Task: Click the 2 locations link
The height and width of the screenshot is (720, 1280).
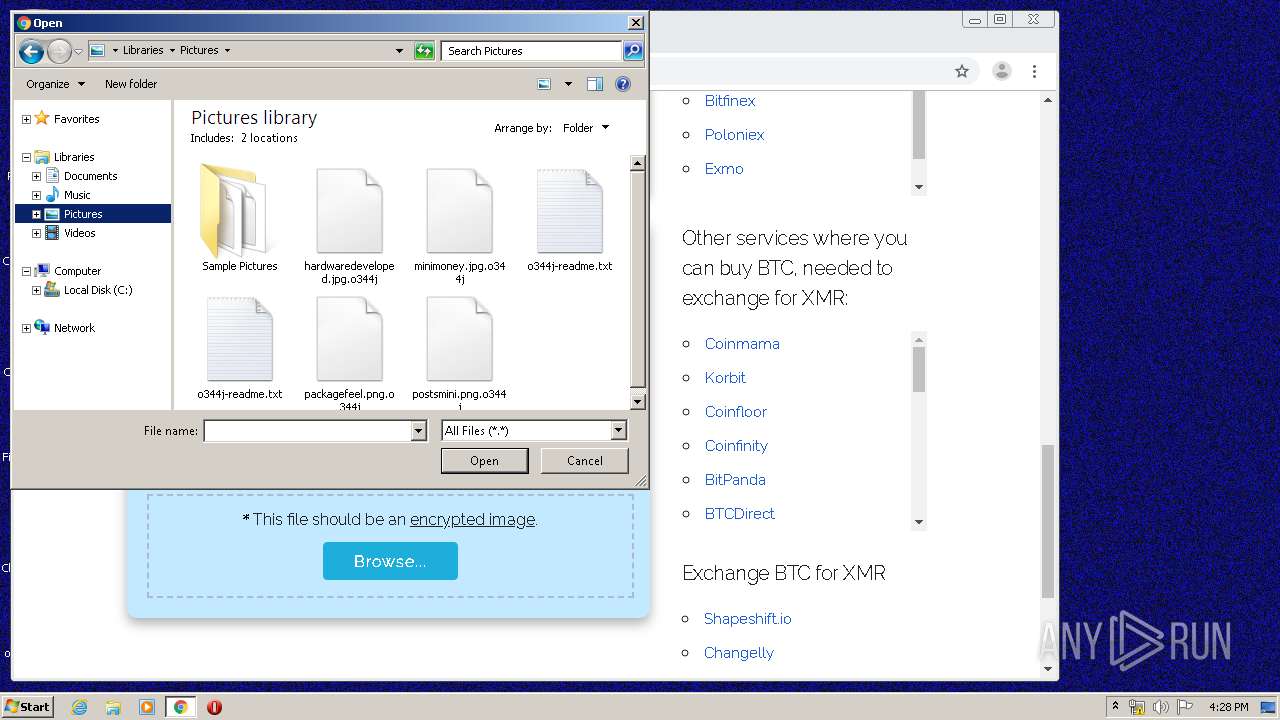Action: coord(269,139)
